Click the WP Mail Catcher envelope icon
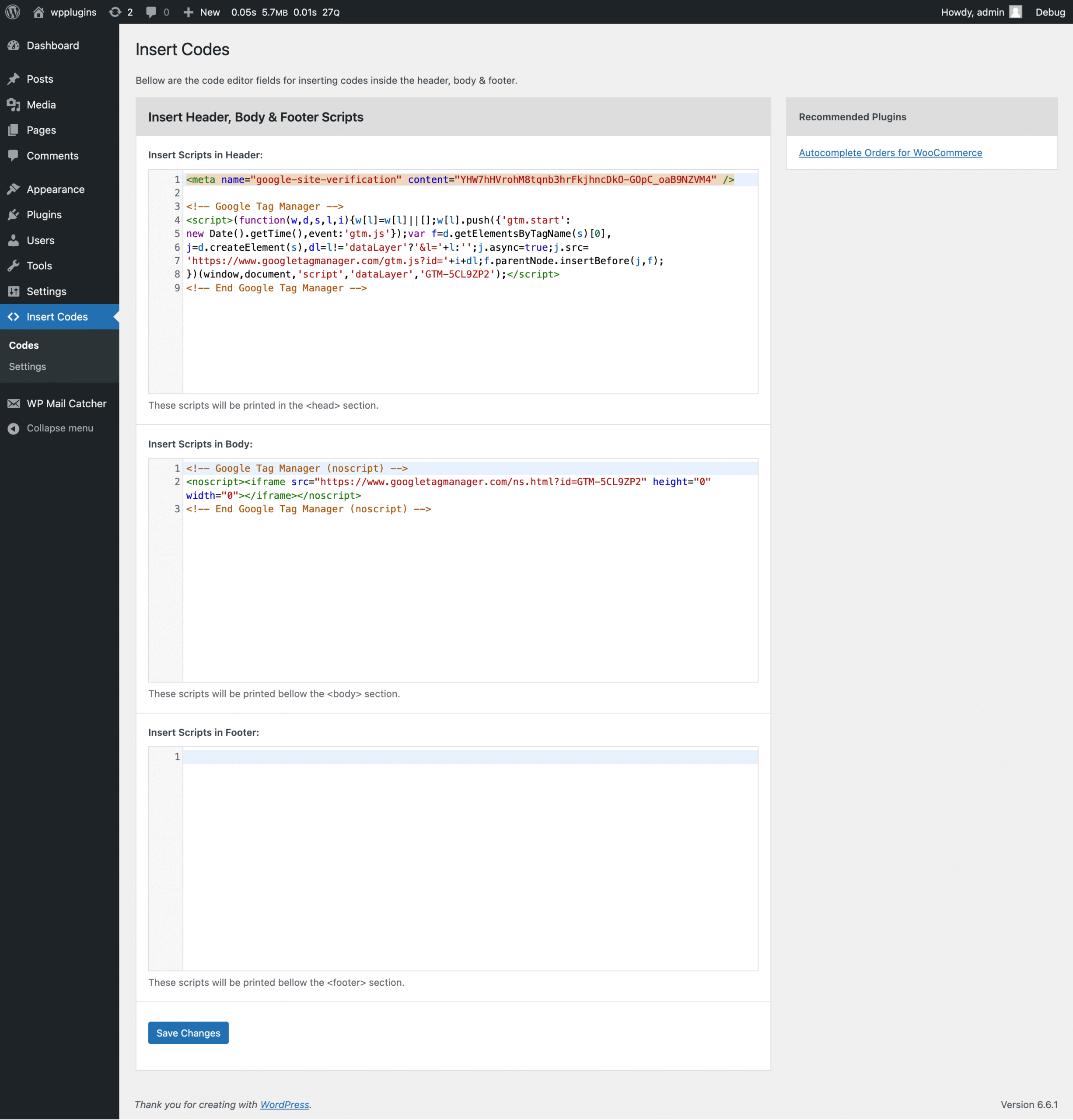This screenshot has height=1120, width=1073. 14,403
